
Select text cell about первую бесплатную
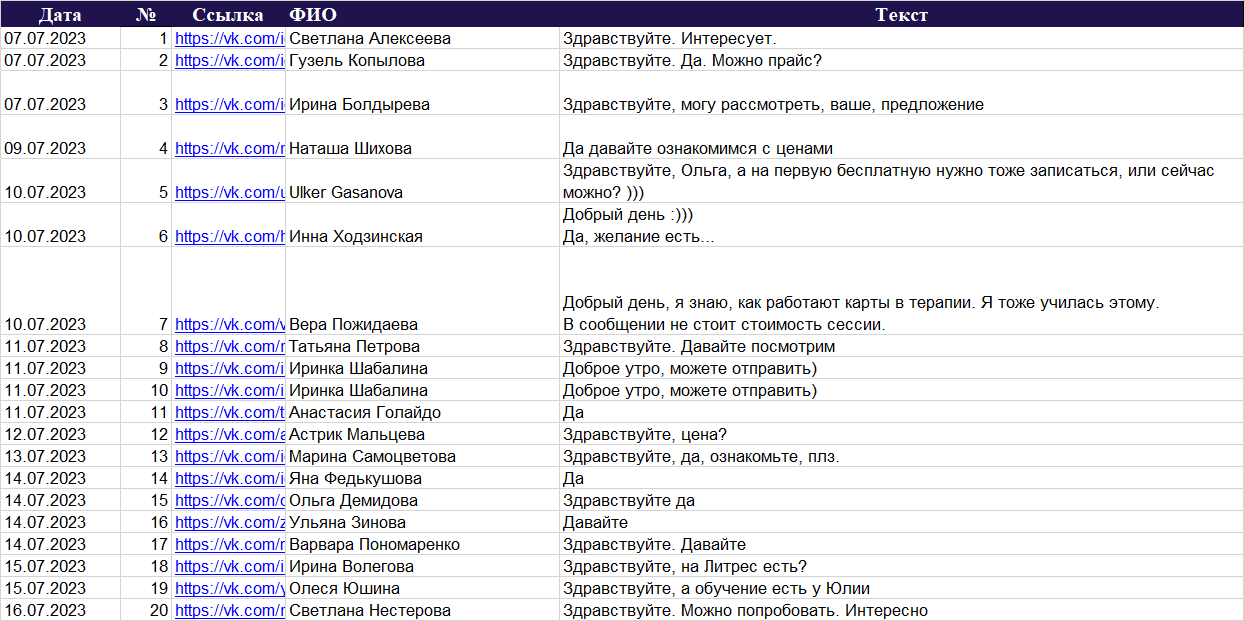pos(901,181)
